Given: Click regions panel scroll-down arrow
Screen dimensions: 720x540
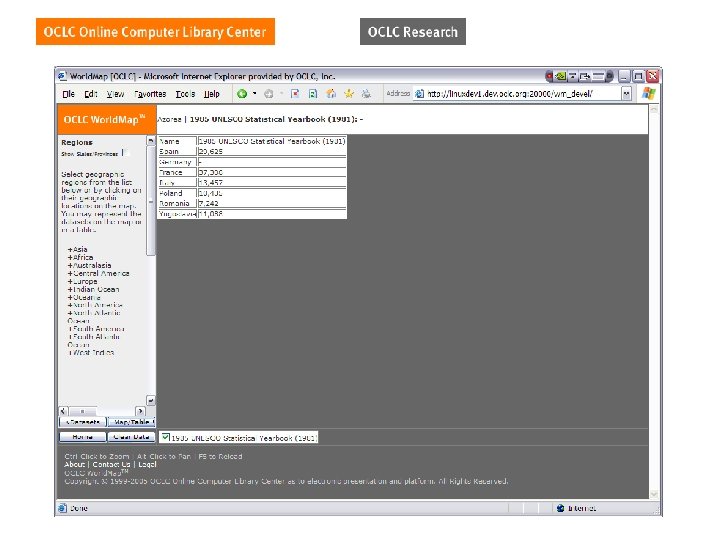Looking at the screenshot, I should pyautogui.click(x=151, y=400).
